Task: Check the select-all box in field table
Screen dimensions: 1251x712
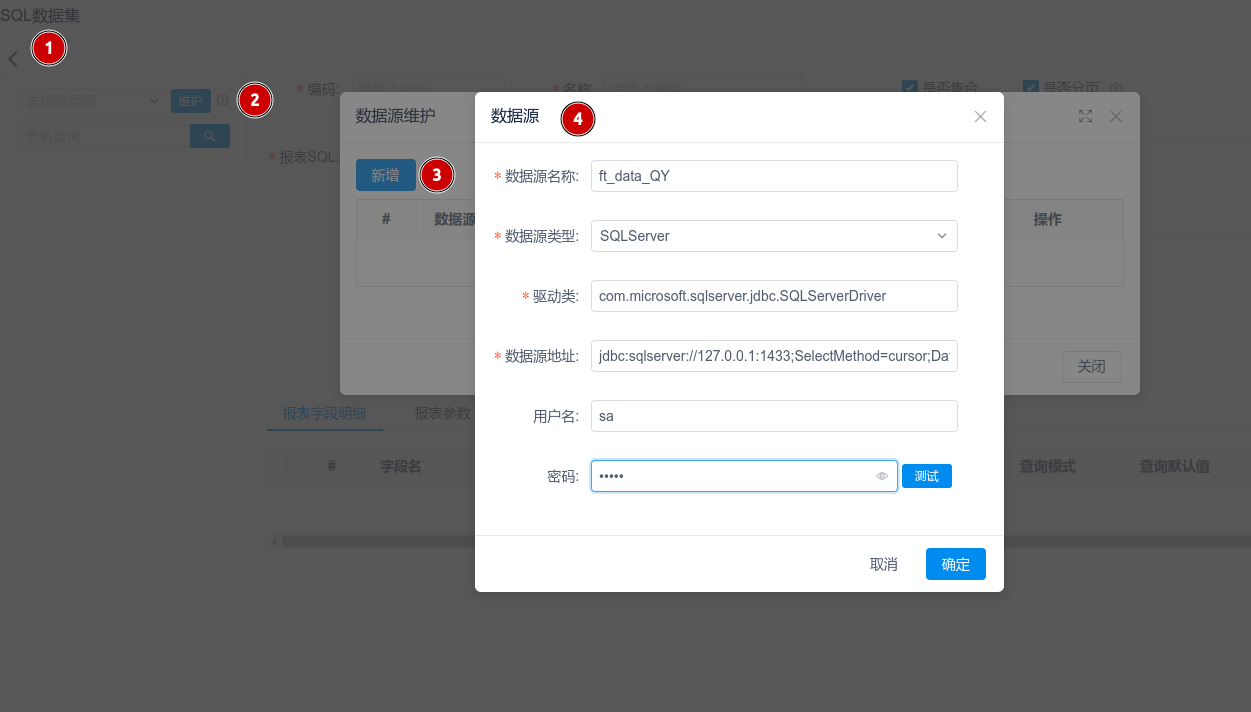Action: click(x=293, y=466)
